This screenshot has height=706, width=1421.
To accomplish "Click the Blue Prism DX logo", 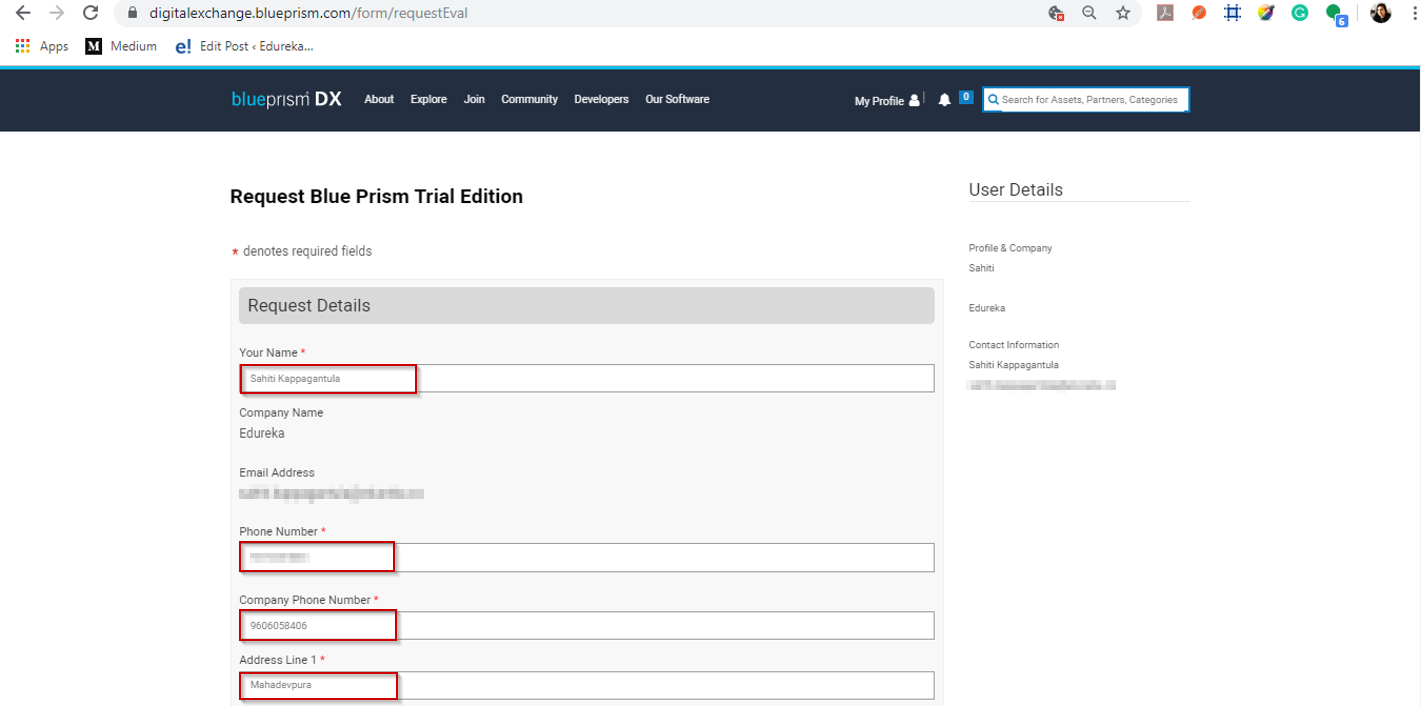I will click(x=286, y=99).
